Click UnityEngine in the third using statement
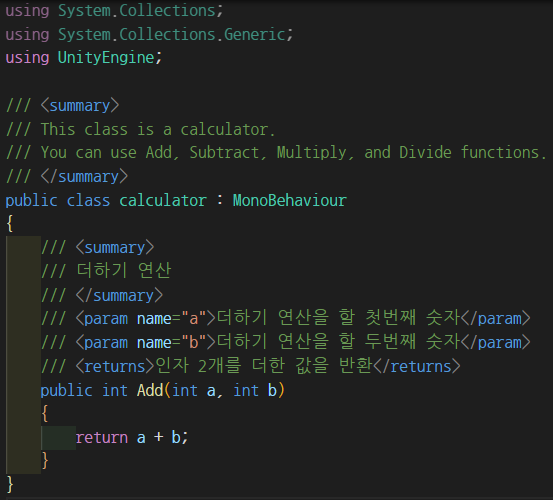The width and height of the screenshot is (553, 500). [x=106, y=58]
